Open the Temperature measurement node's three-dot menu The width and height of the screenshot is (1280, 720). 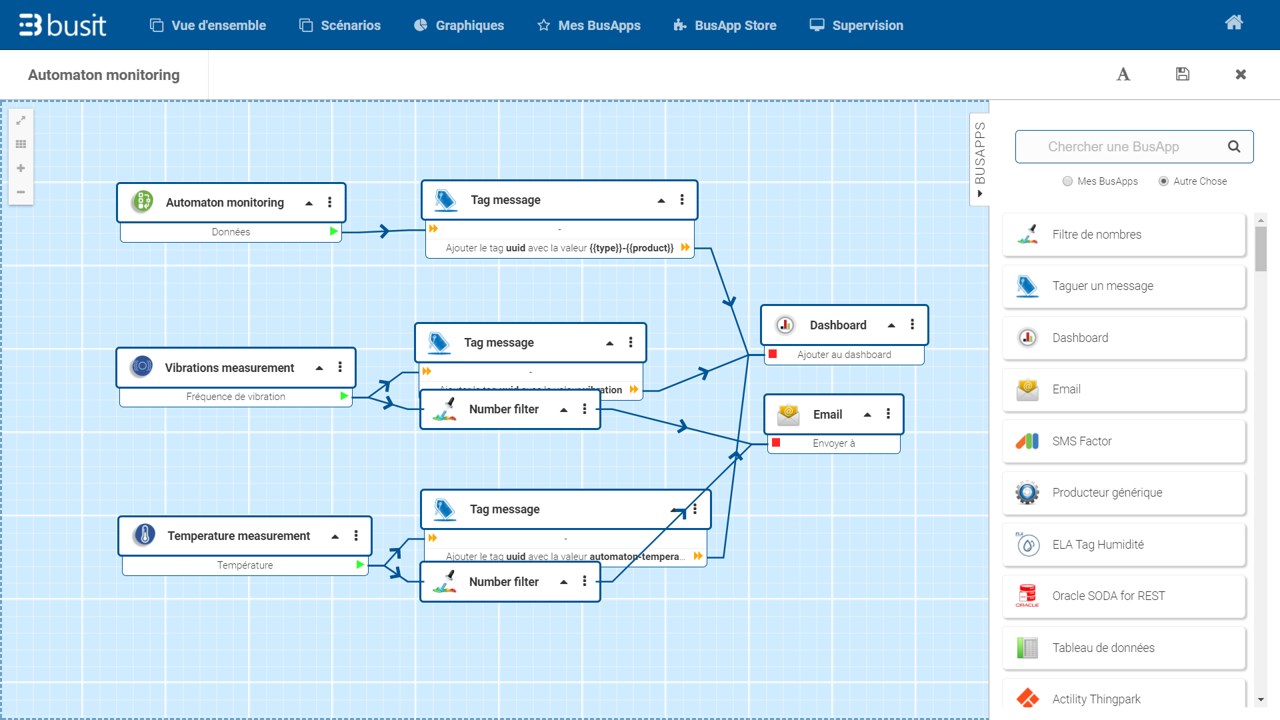click(x=356, y=535)
